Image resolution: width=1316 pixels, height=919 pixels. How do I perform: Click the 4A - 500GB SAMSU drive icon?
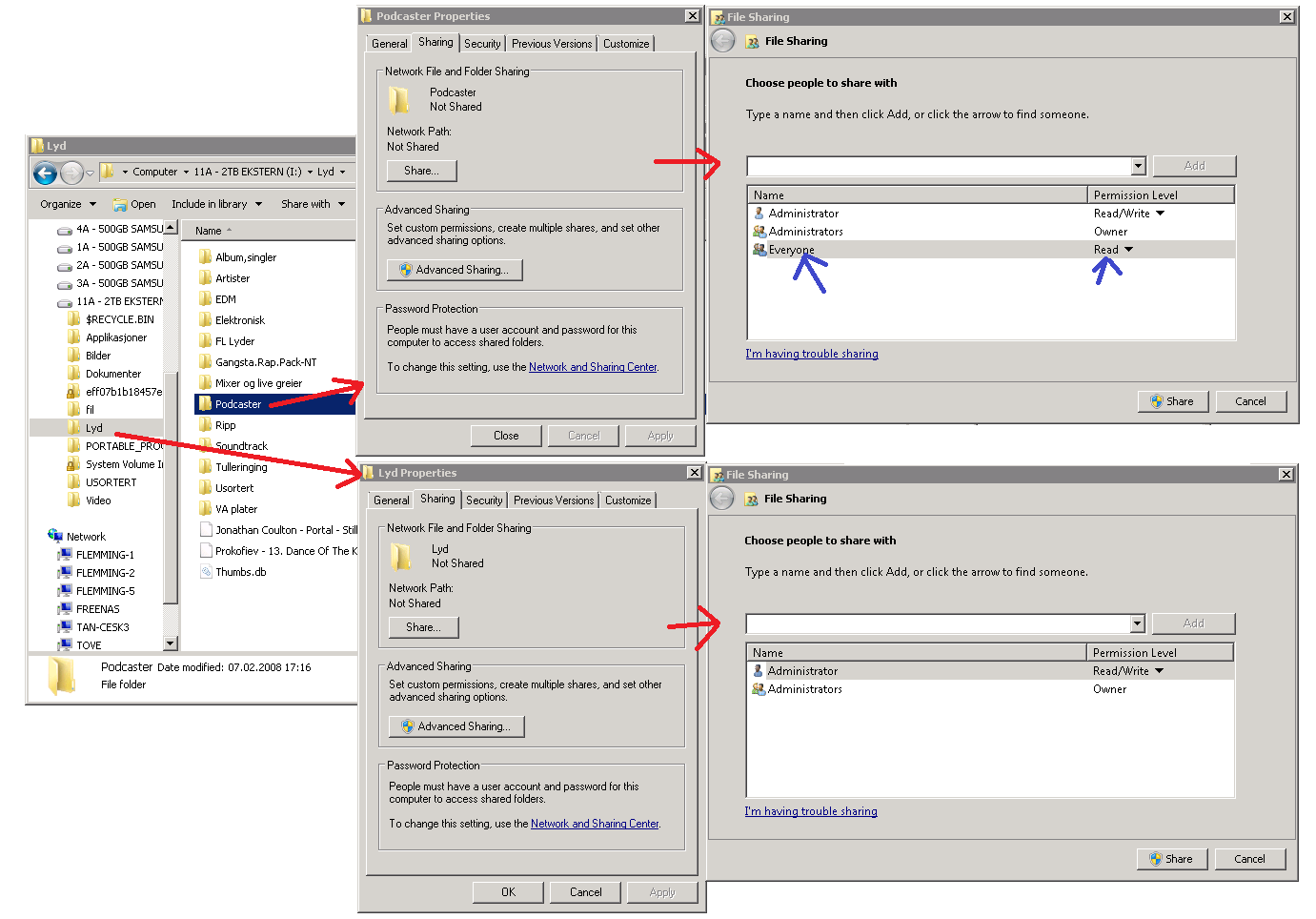pos(65,230)
